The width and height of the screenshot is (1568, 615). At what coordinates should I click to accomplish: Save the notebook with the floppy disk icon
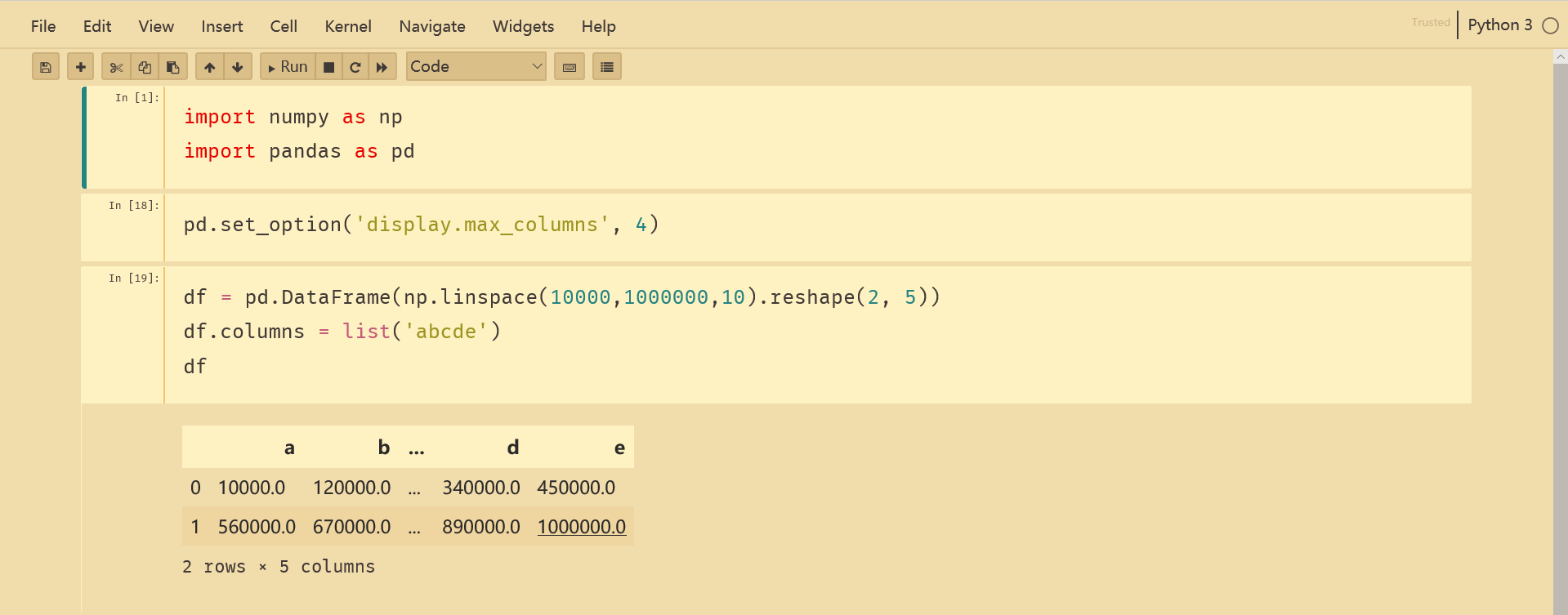pos(46,67)
